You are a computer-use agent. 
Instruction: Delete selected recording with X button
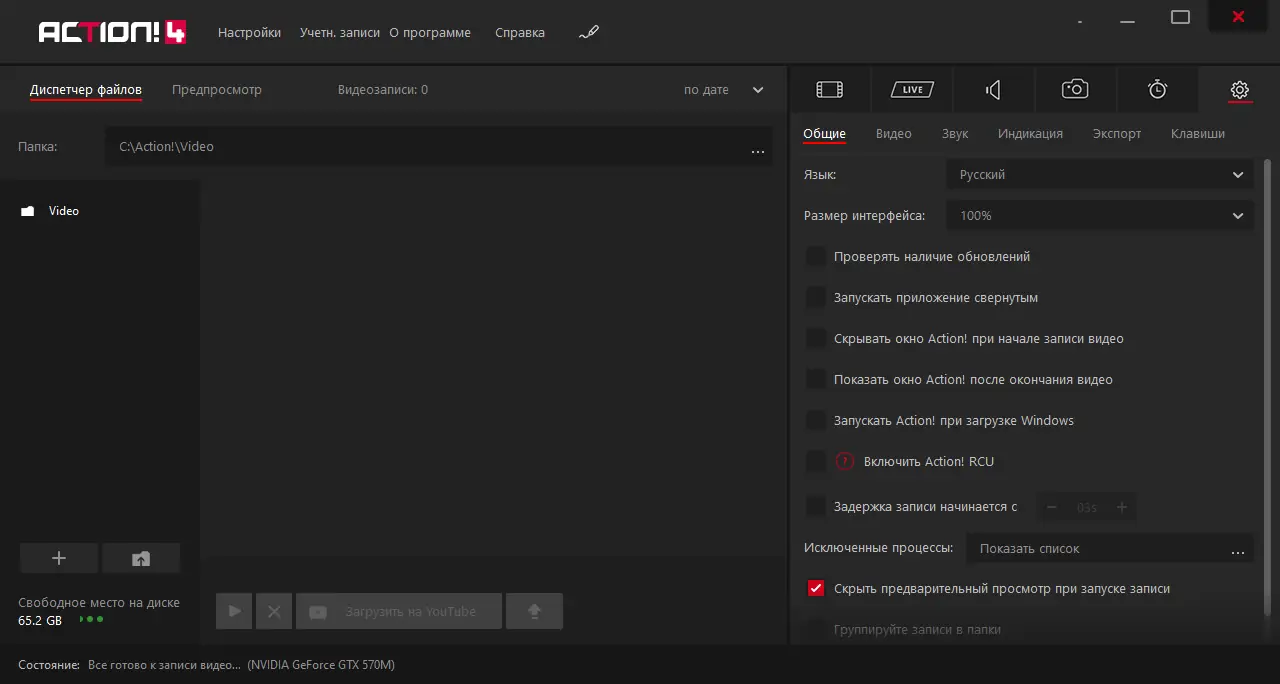pyautogui.click(x=274, y=611)
